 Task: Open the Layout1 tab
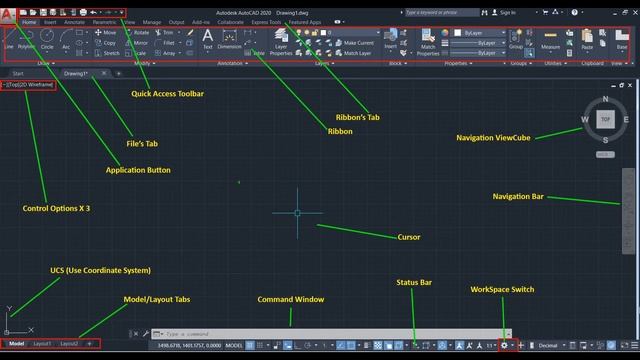click(x=42, y=344)
